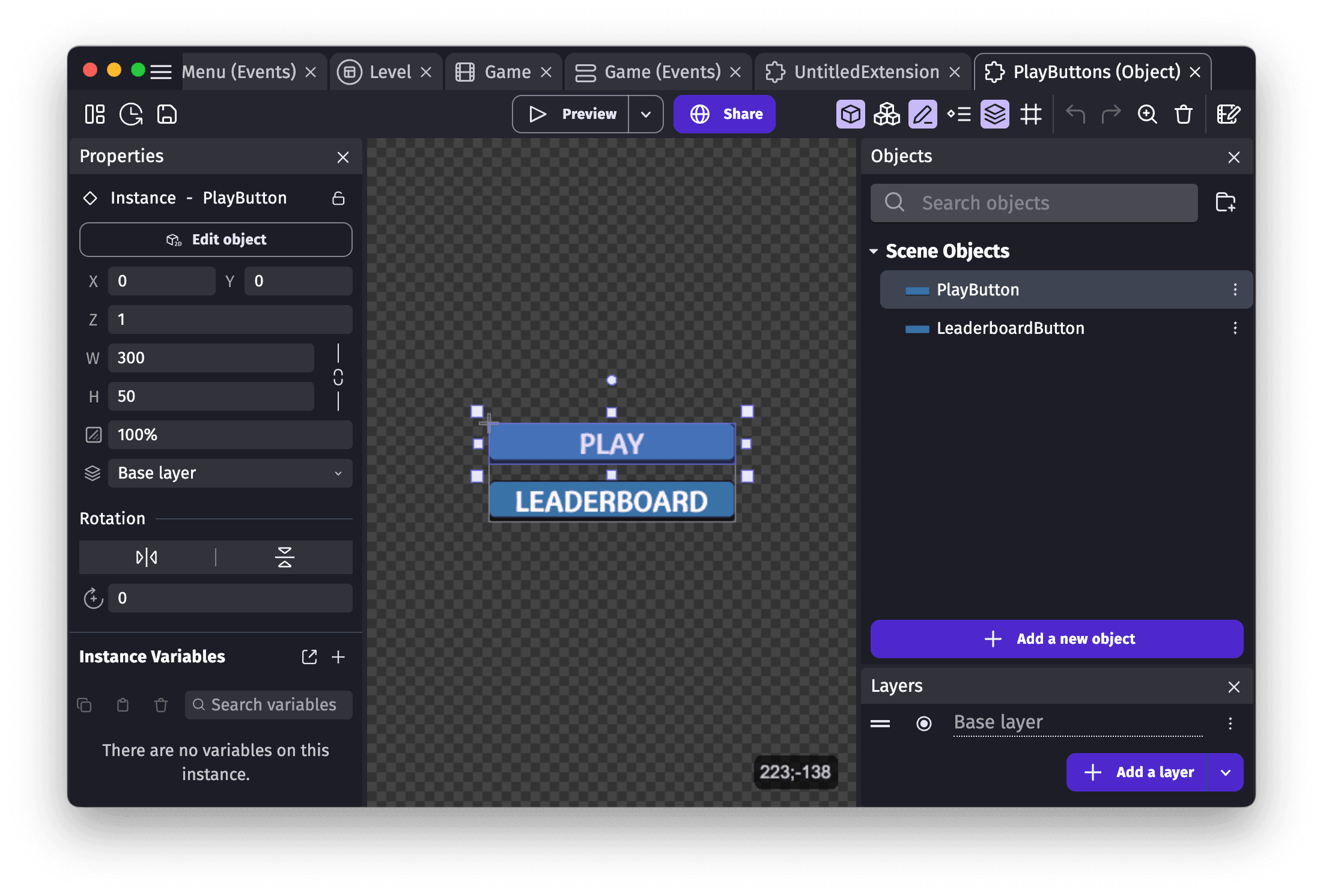
Task: Open the Base layer dropdown in Properties
Action: click(x=230, y=473)
